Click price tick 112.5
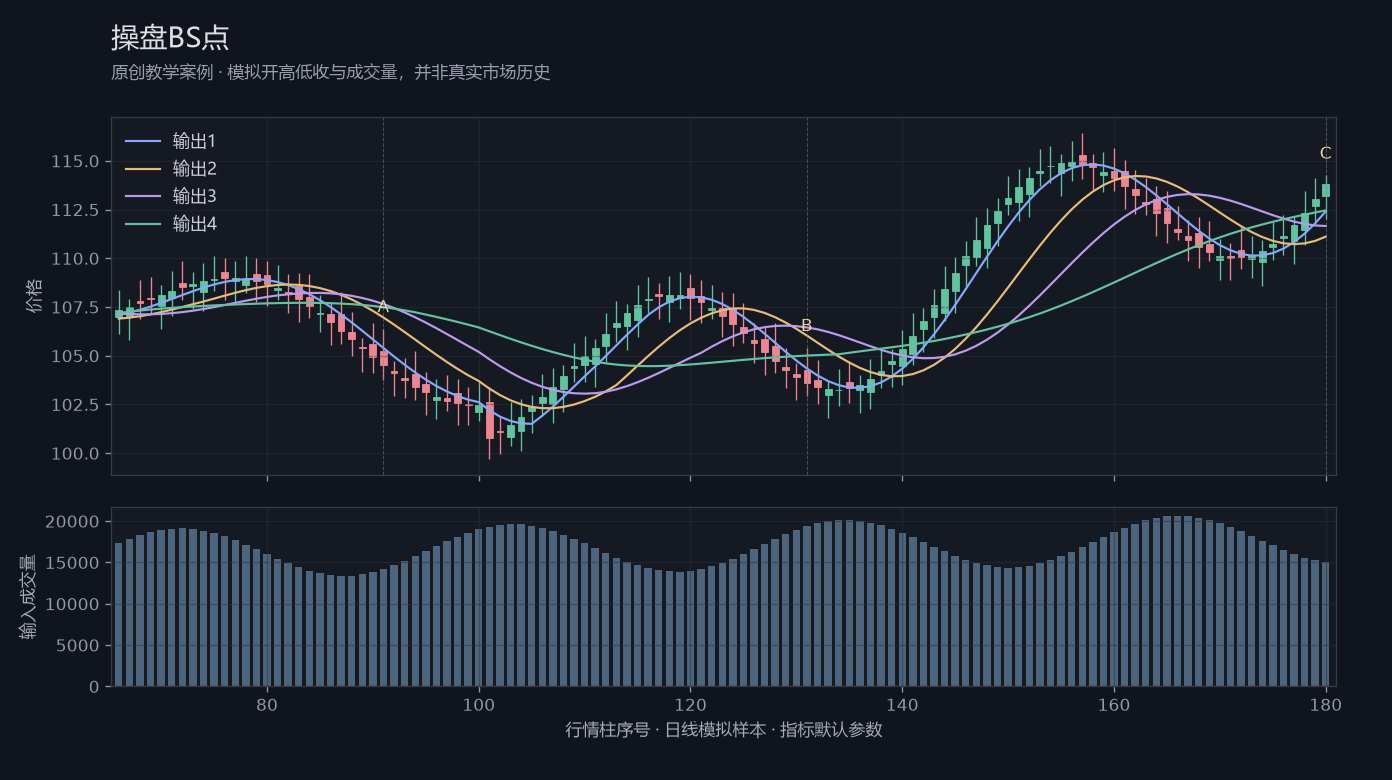The height and width of the screenshot is (780, 1392). pyautogui.click(x=75, y=210)
